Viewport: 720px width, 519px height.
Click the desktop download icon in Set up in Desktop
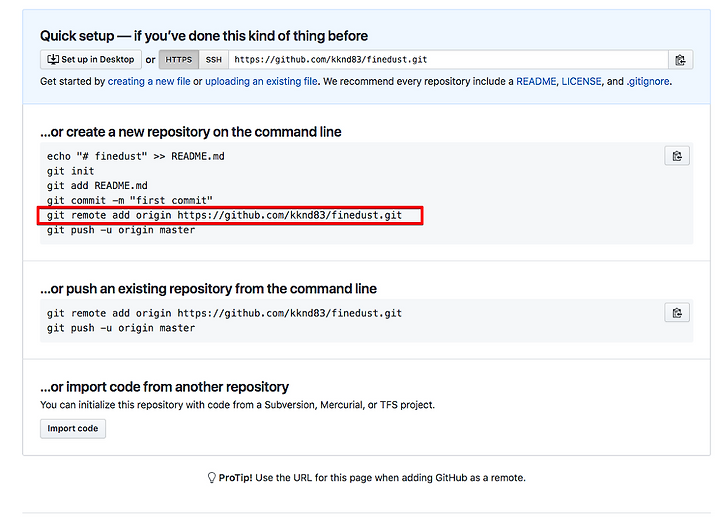(x=53, y=59)
